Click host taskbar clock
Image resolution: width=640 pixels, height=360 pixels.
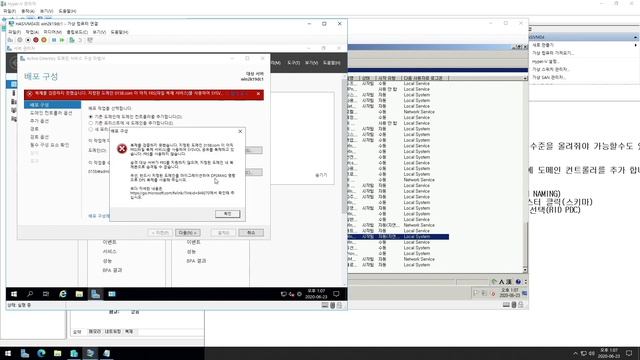[609, 353]
